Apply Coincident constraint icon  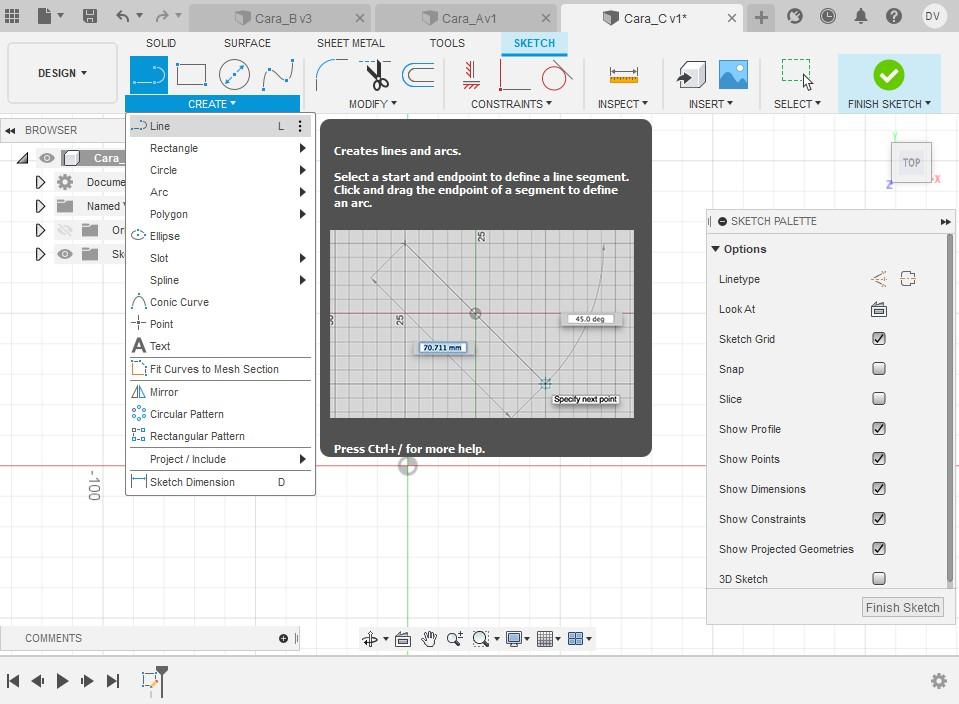click(513, 75)
